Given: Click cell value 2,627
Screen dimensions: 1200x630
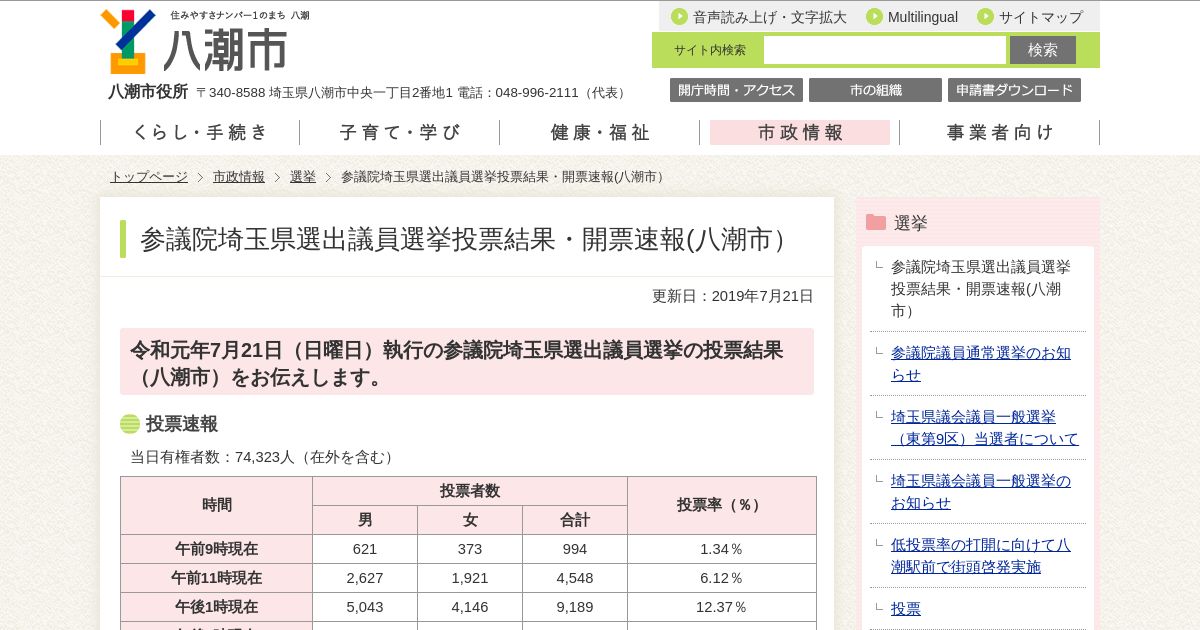Looking at the screenshot, I should 365,578.
